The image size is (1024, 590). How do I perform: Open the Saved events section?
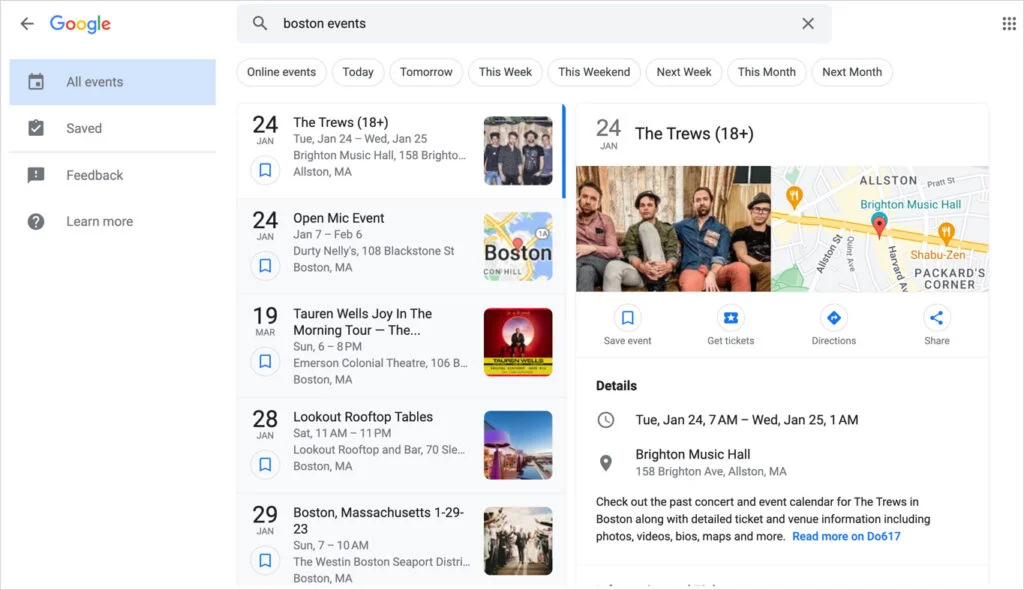(84, 128)
